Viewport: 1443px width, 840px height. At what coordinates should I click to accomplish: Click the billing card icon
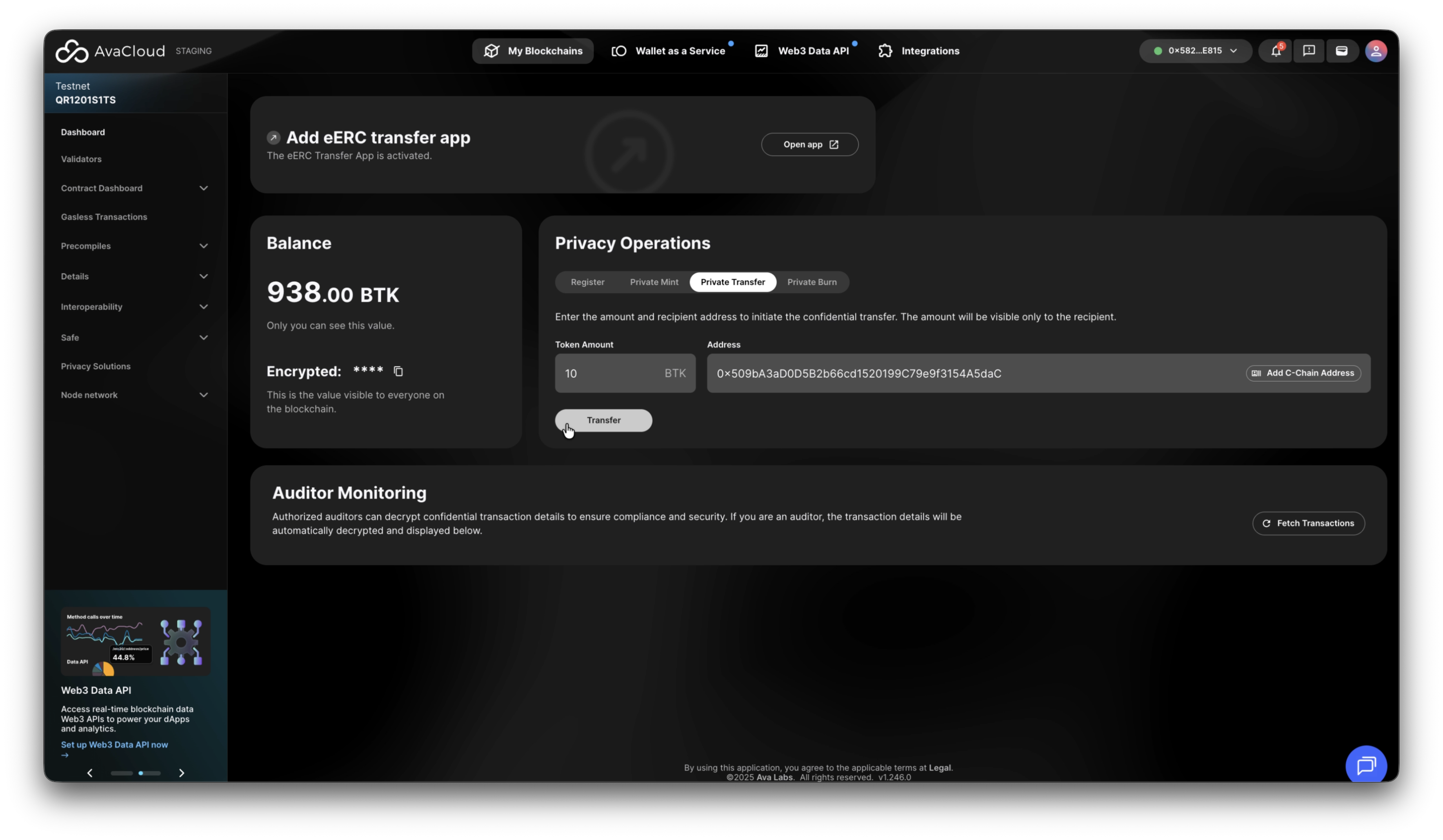(x=1341, y=51)
